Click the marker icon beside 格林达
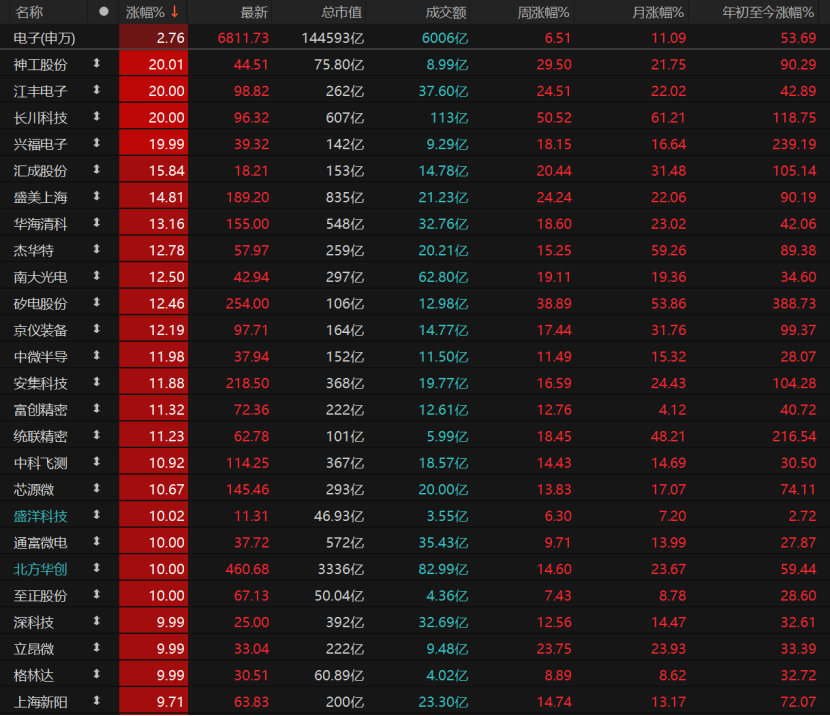Screen dimensions: 830x716 coord(96,674)
